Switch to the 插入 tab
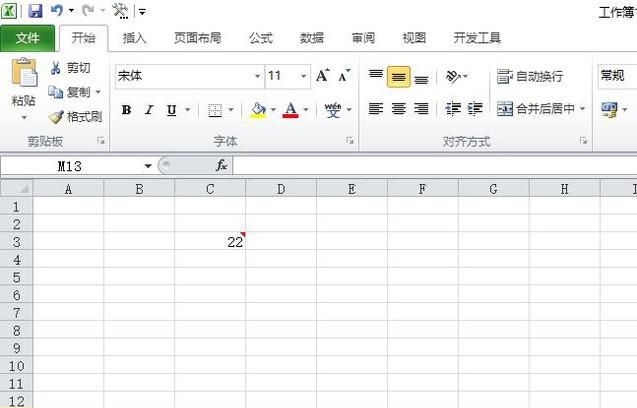The height and width of the screenshot is (408, 637). pos(134,38)
